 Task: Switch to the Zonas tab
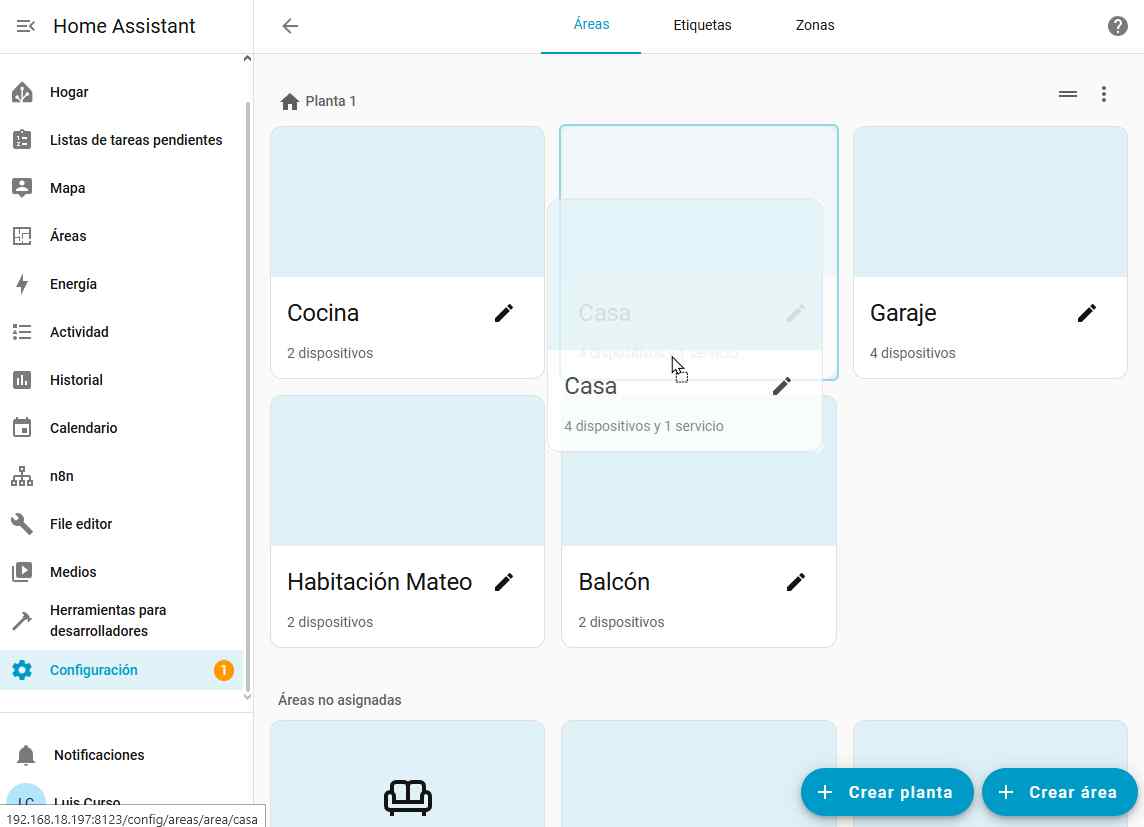(x=815, y=26)
